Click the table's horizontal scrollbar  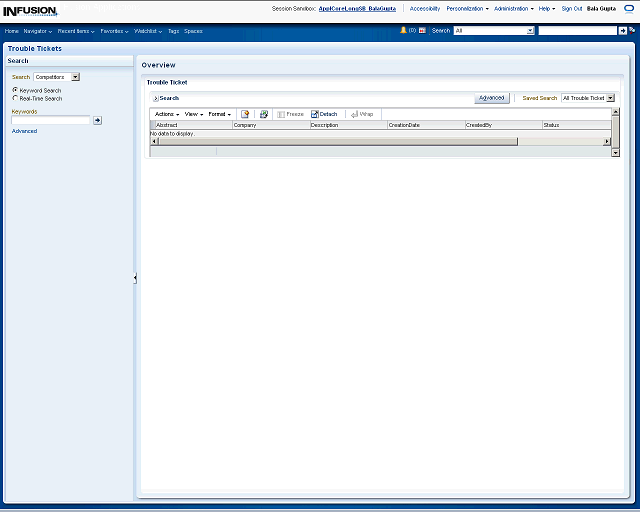[336, 141]
